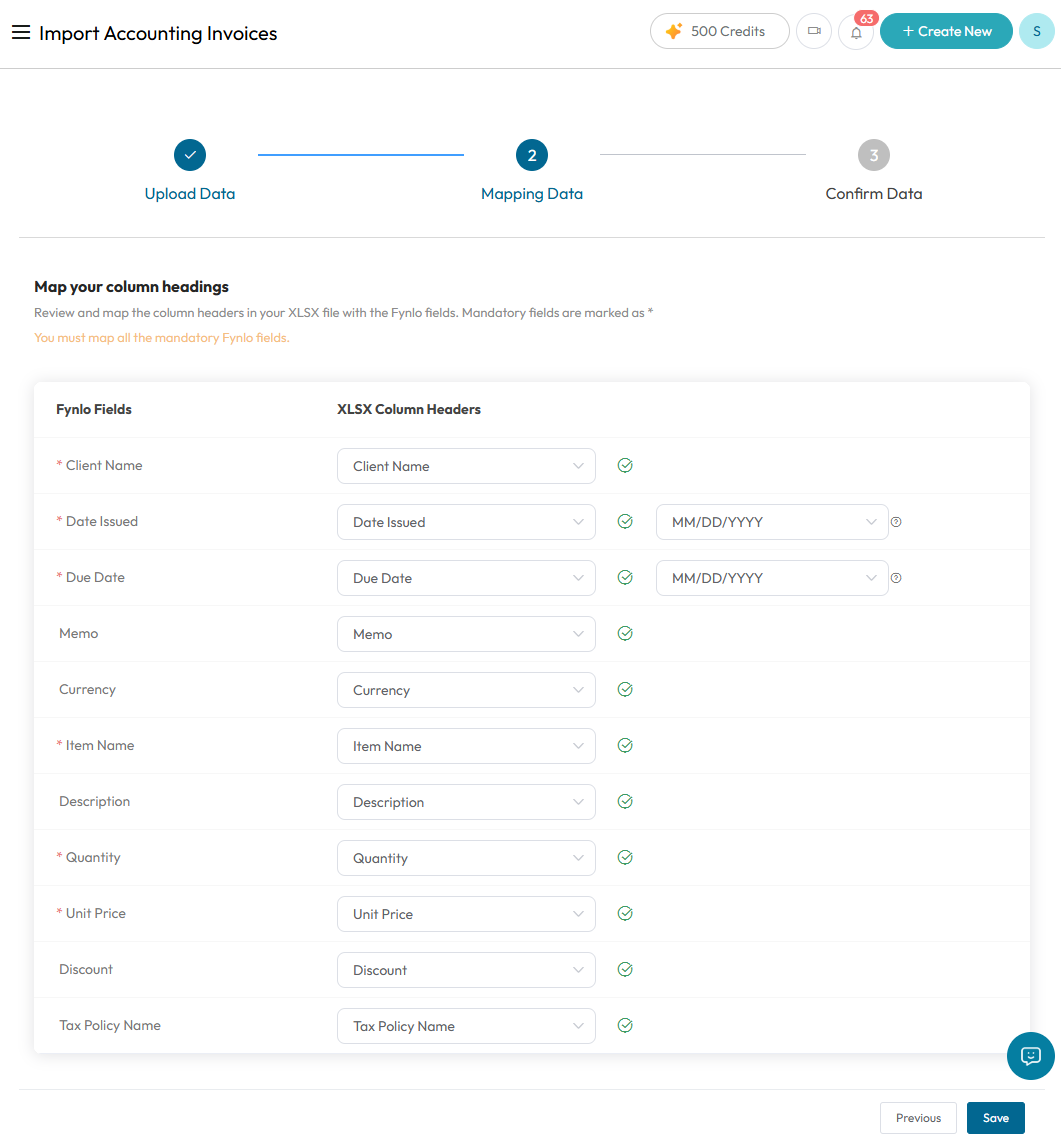The image size is (1061, 1144).
Task: Open the Client Name column dropdown
Action: (466, 466)
